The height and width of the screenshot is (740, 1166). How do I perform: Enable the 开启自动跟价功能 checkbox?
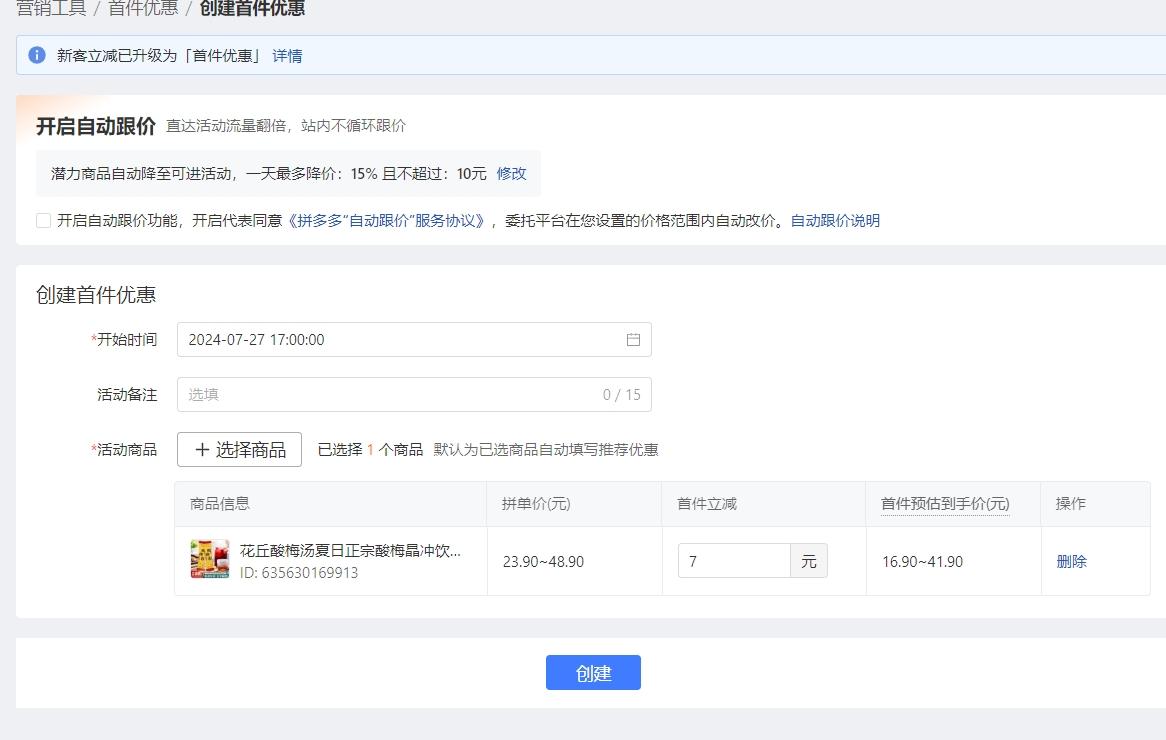43,219
